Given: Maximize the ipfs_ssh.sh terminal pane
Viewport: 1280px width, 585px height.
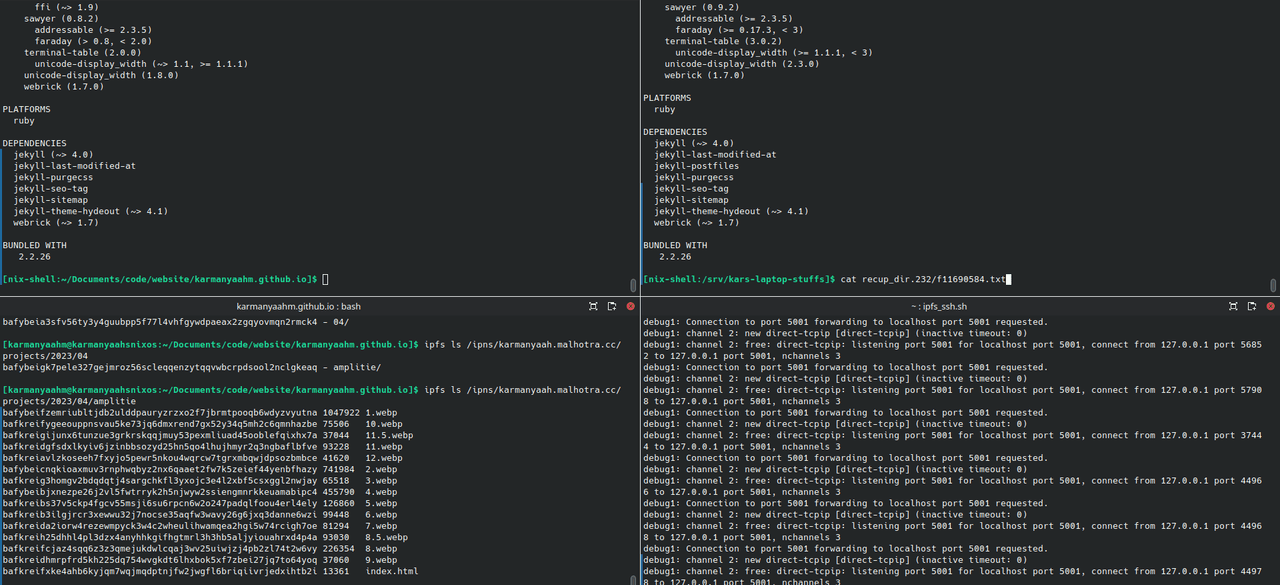Looking at the screenshot, I should click(1234, 306).
